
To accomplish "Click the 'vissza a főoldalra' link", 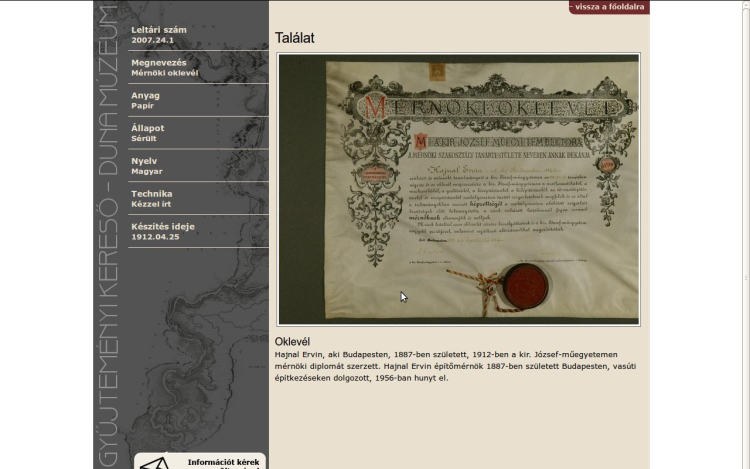I will pyautogui.click(x=608, y=7).
